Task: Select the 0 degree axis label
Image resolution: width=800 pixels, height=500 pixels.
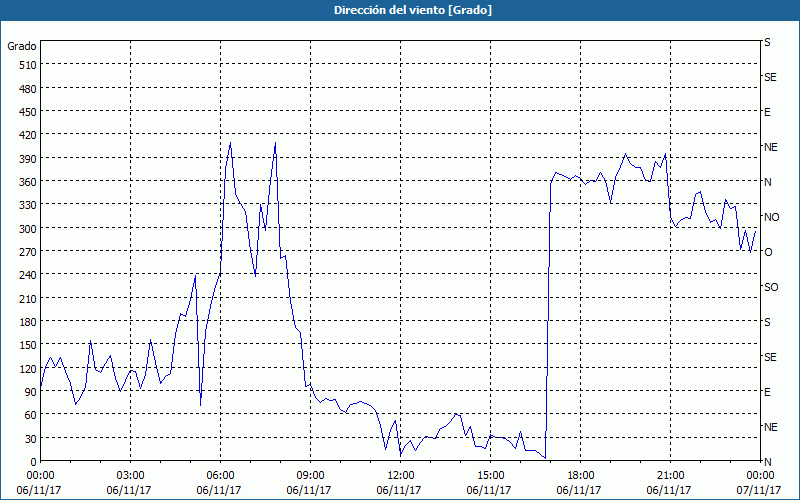Action: pyautogui.click(x=34, y=462)
